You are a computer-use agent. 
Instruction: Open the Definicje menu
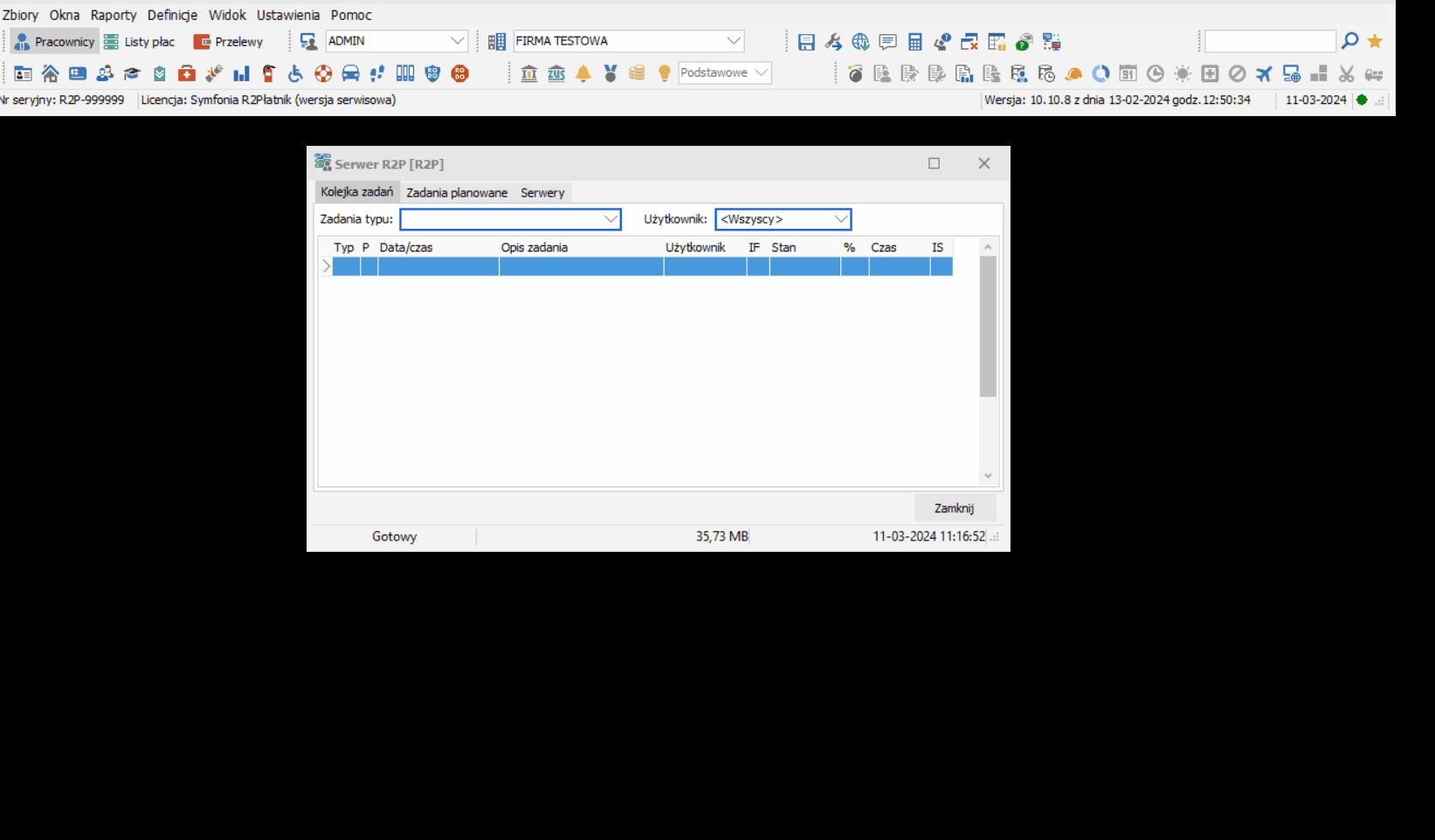click(x=172, y=15)
